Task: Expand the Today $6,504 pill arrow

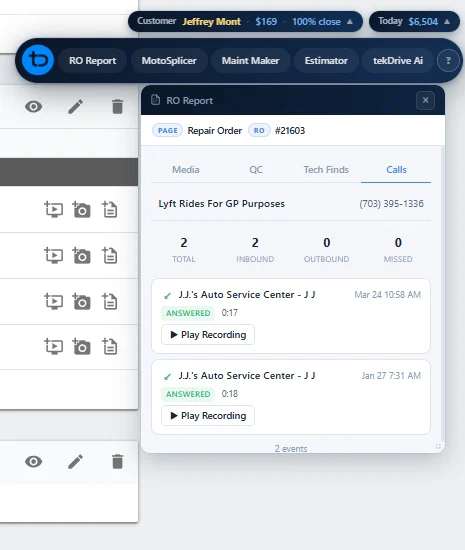Action: (x=447, y=22)
